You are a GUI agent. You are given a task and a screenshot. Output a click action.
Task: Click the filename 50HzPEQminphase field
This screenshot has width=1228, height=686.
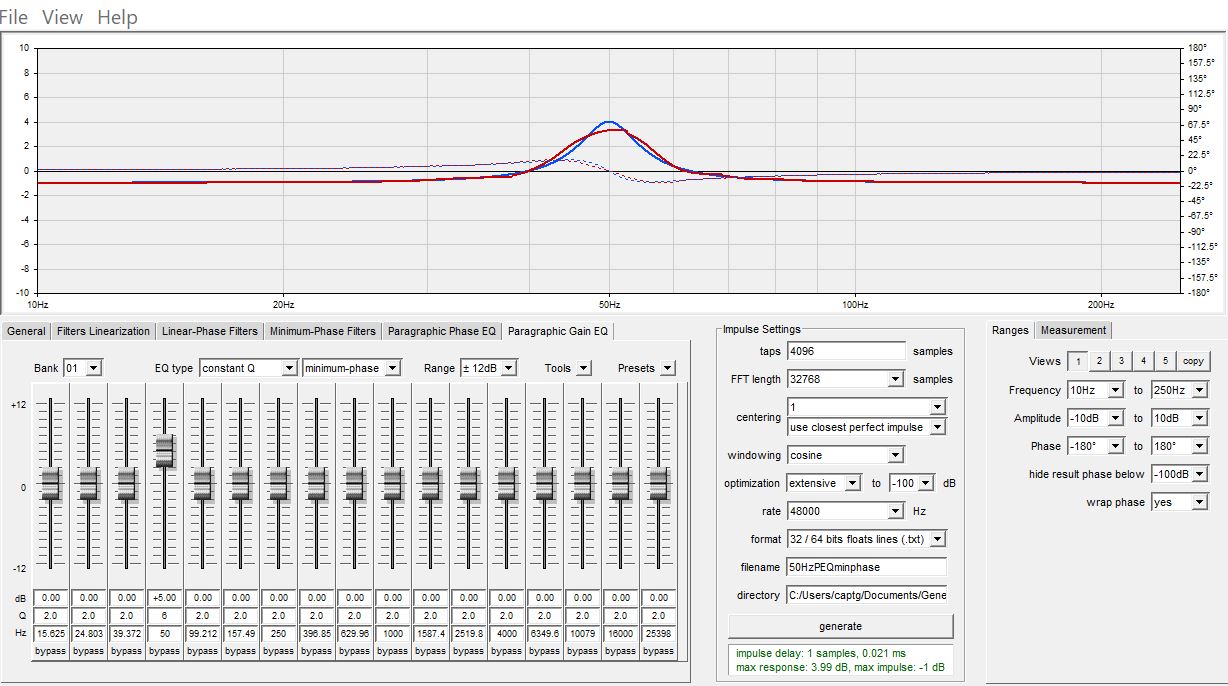pyautogui.click(x=866, y=567)
